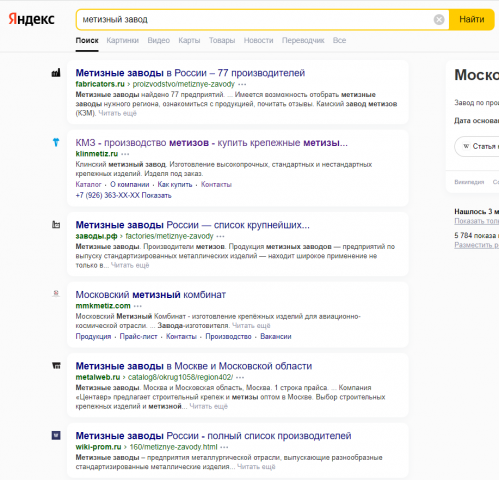499x480 pixels.
Task: Switch to the Переводчик tab
Action: tap(303, 40)
